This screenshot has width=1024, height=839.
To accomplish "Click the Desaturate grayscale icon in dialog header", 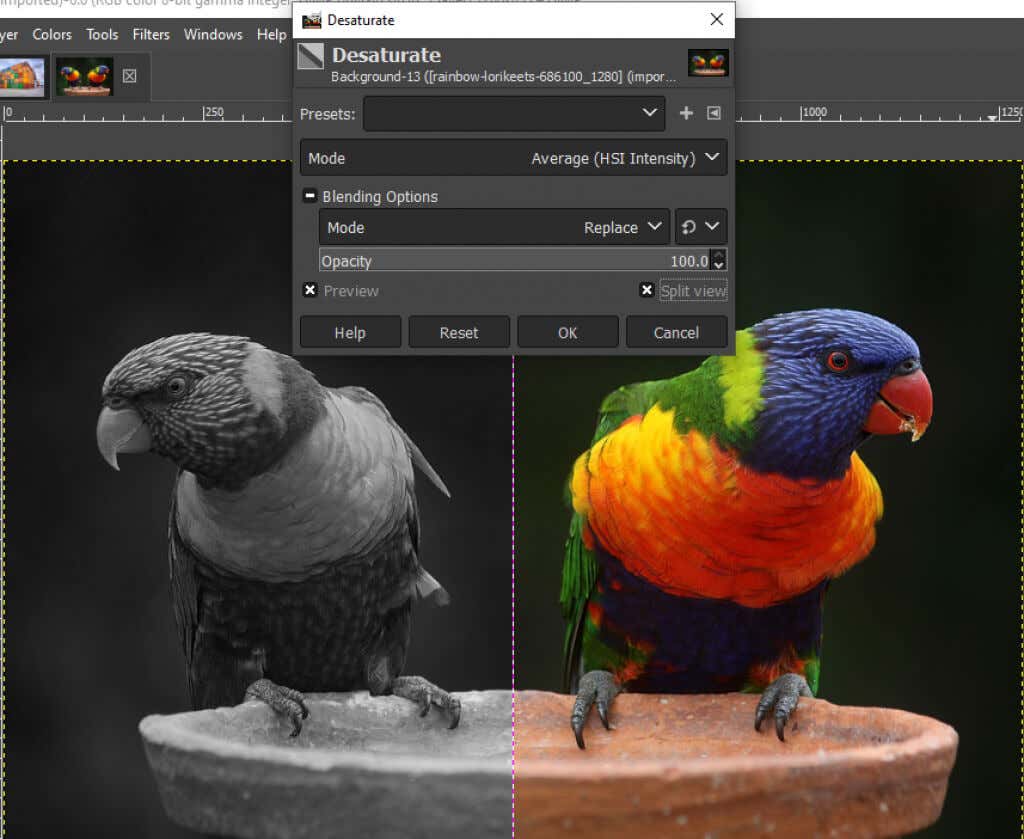I will point(310,56).
